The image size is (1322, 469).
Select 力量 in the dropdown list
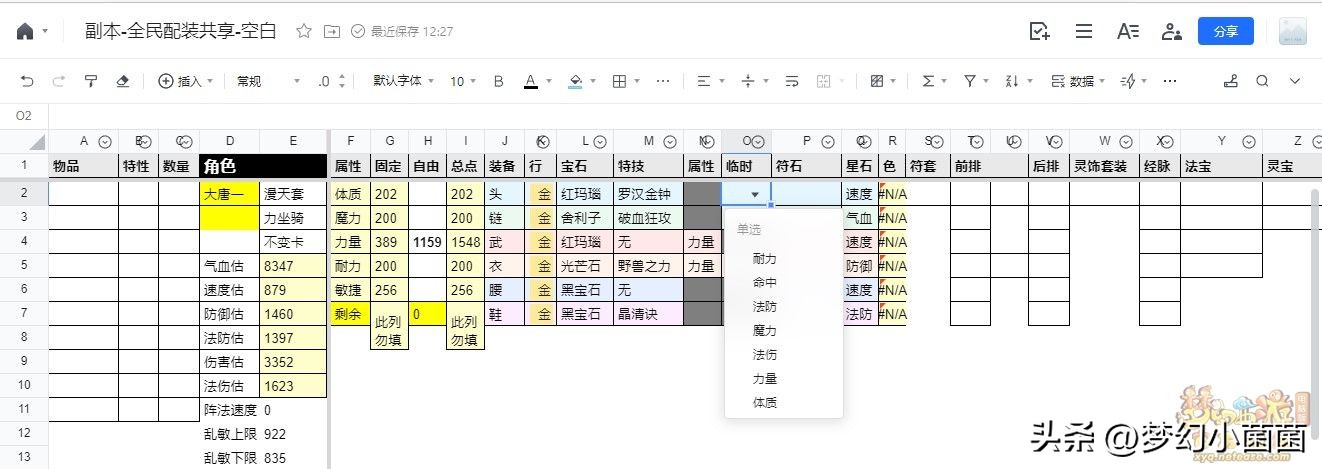click(x=784, y=378)
